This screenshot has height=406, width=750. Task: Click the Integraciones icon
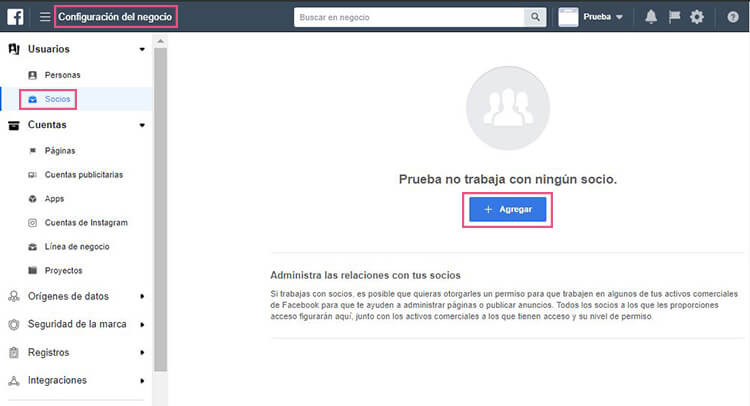click(x=14, y=381)
